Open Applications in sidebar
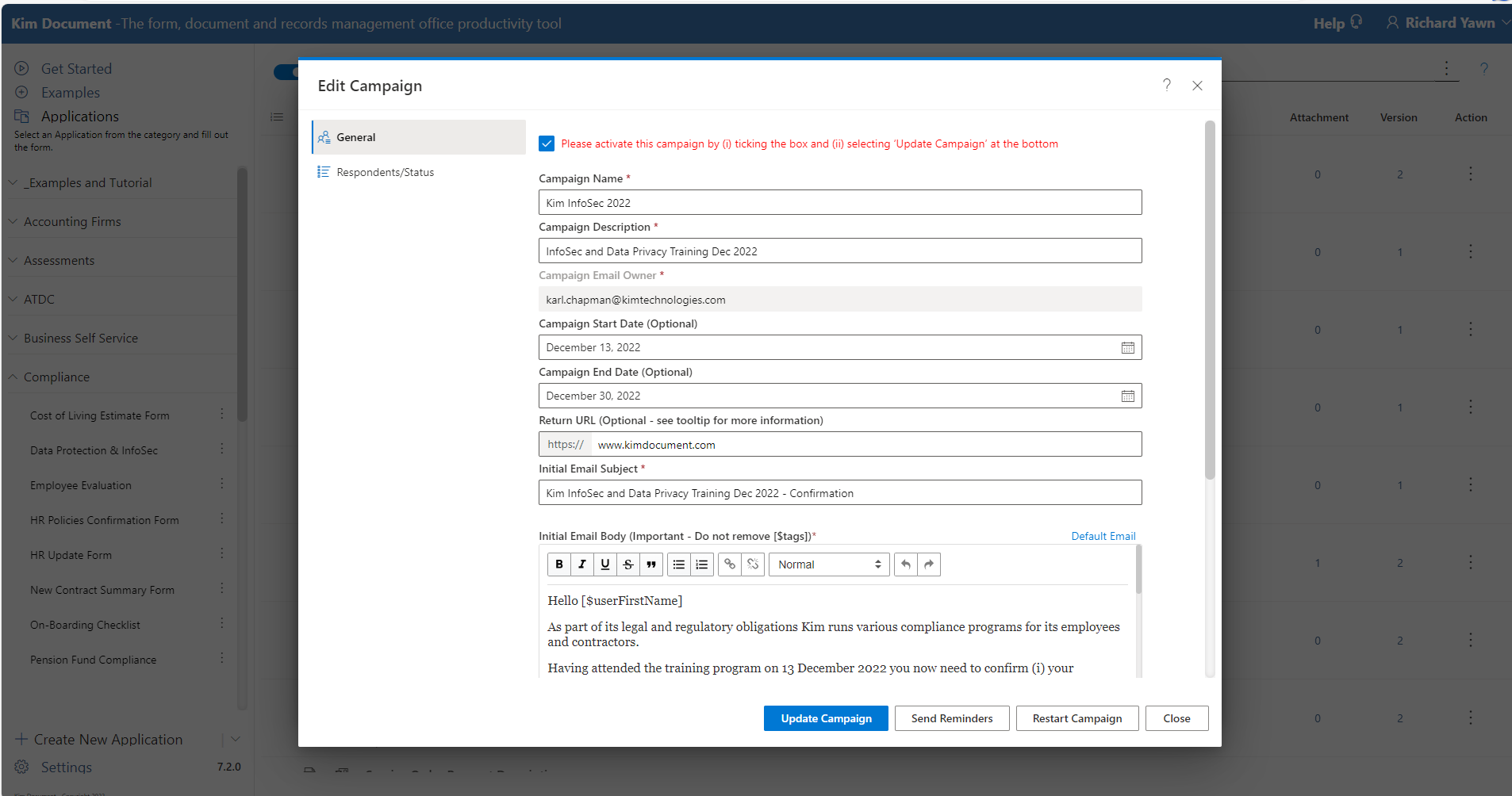1512x796 pixels. pos(80,117)
